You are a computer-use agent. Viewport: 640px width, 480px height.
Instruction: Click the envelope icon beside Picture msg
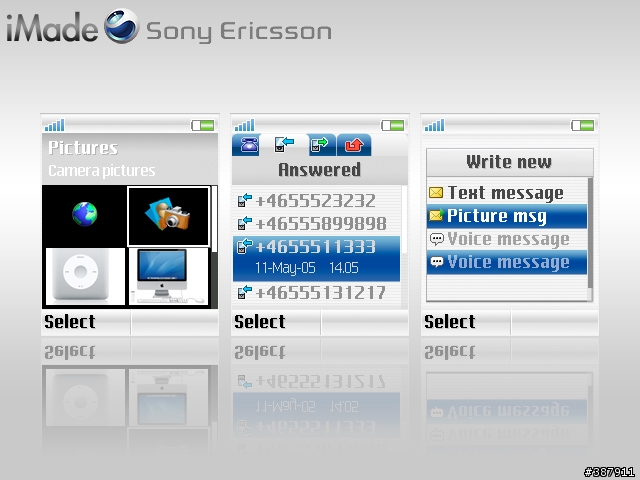[x=436, y=215]
